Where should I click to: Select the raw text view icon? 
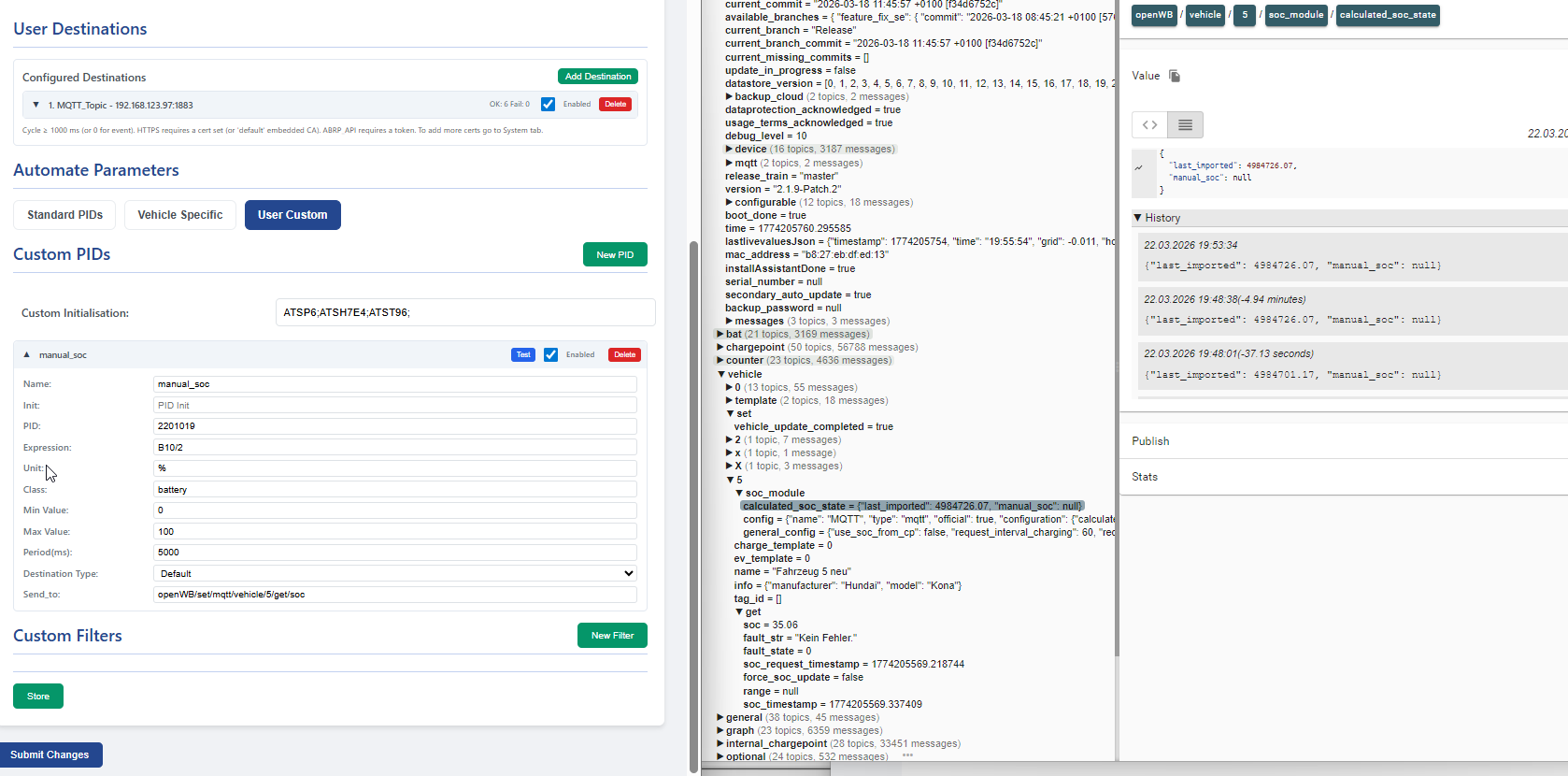tap(1185, 124)
